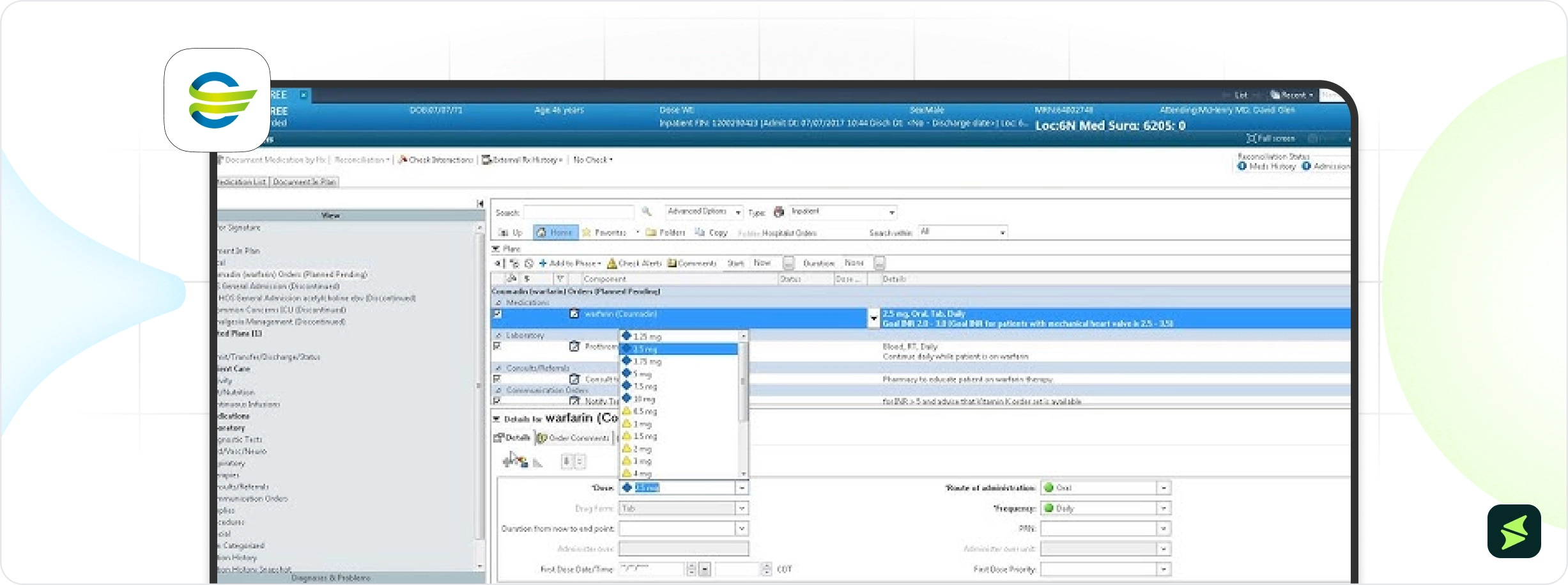
Task: Collapse the View panel arrow
Action: (480, 203)
